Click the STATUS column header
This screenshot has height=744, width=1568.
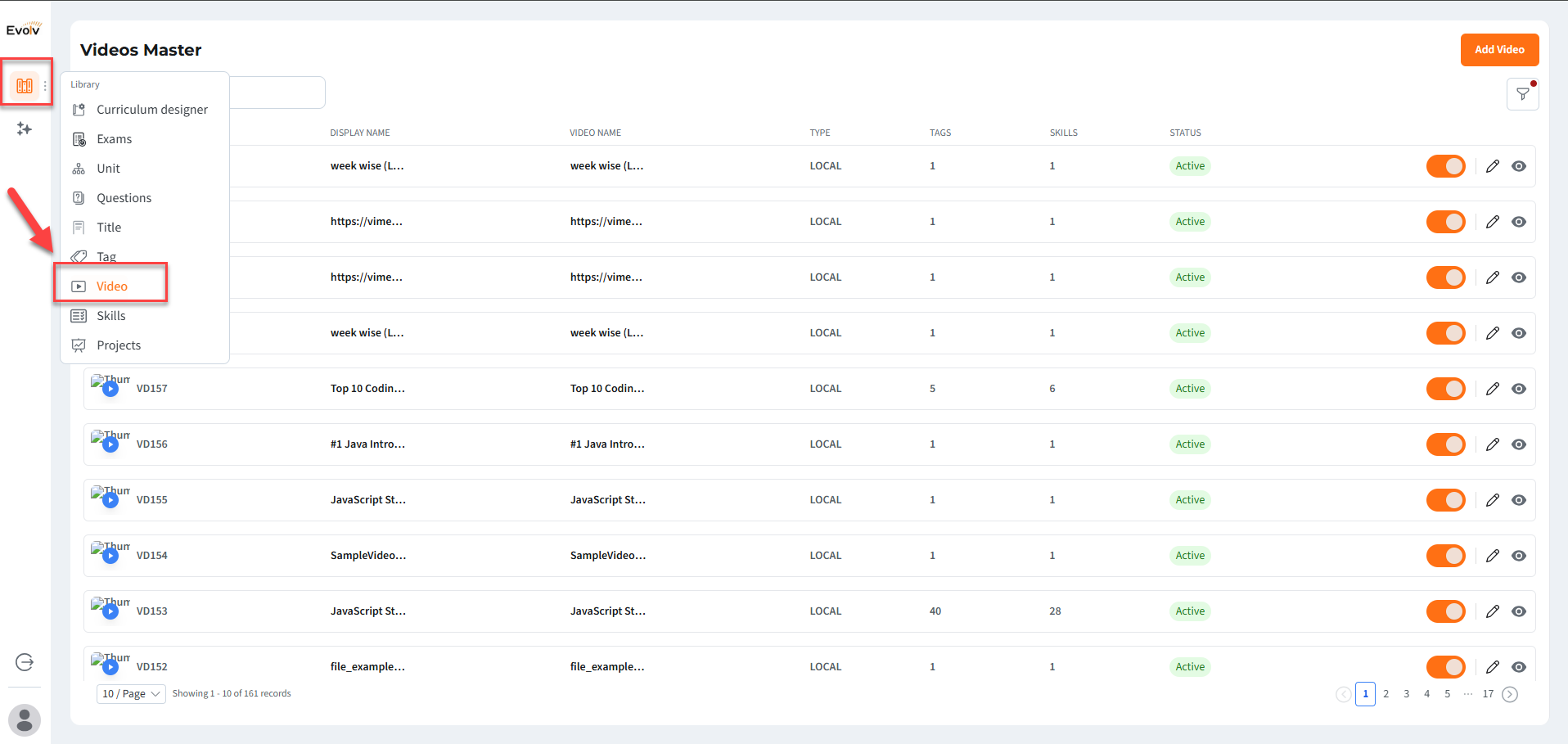point(1185,133)
